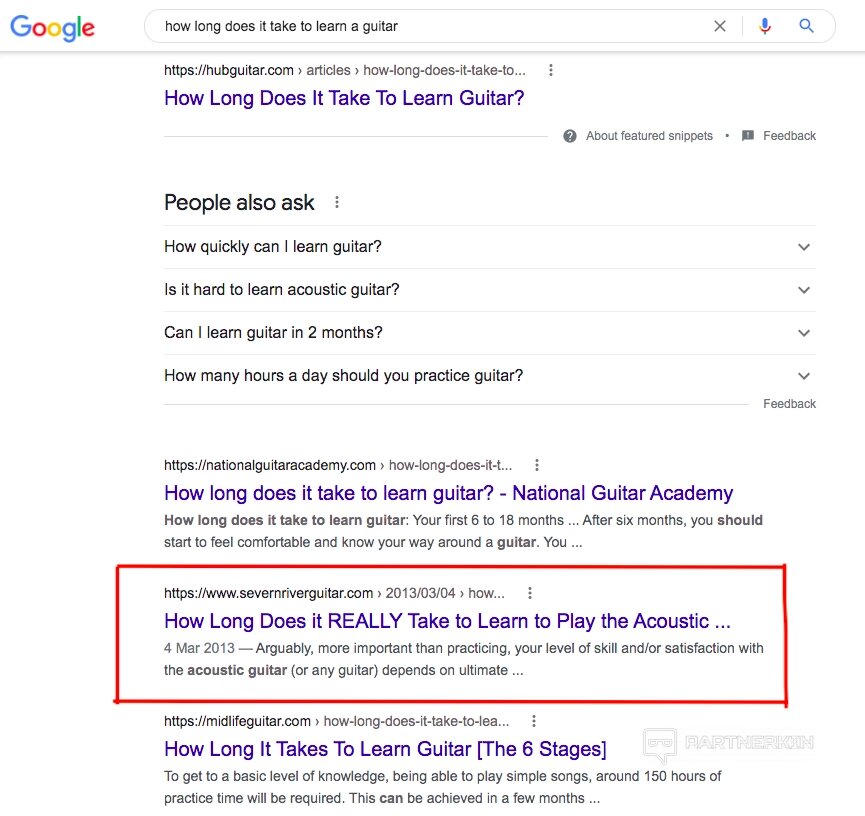This screenshot has height=816, width=865.
Task: Open three-dot menu beside midlifeguitar.com URL
Action: pos(534,721)
